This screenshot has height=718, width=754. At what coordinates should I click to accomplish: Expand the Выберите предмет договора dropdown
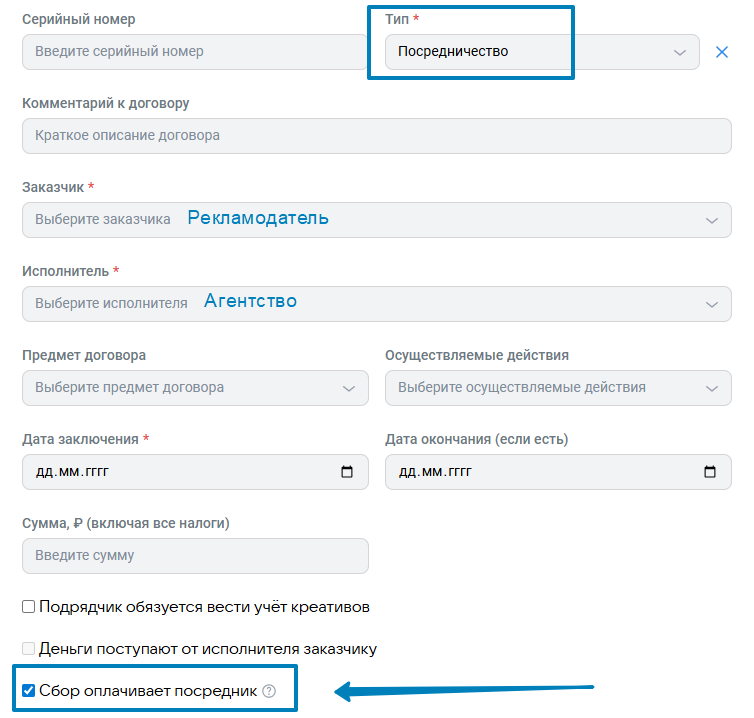click(195, 388)
